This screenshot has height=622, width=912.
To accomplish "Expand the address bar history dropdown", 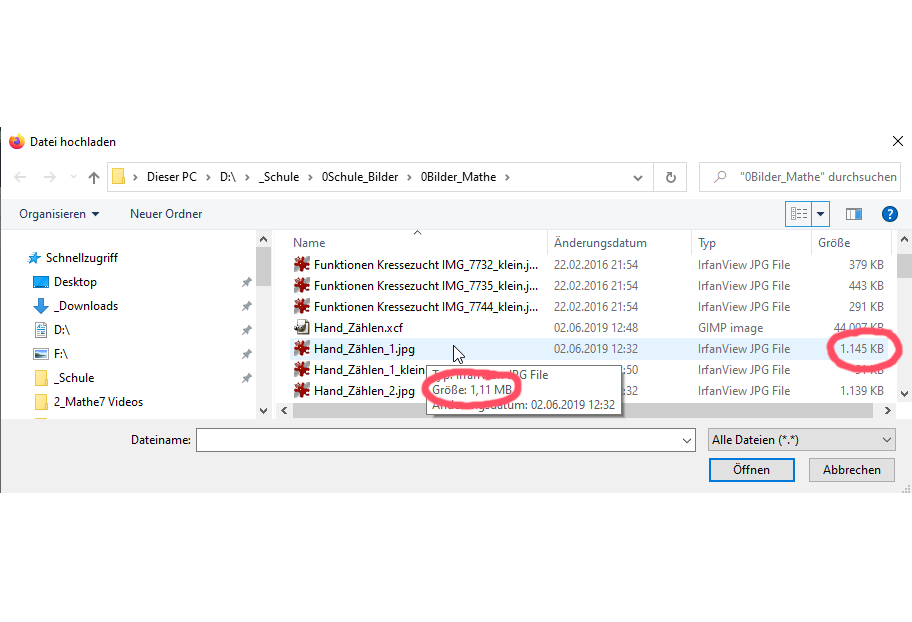I will click(x=638, y=177).
